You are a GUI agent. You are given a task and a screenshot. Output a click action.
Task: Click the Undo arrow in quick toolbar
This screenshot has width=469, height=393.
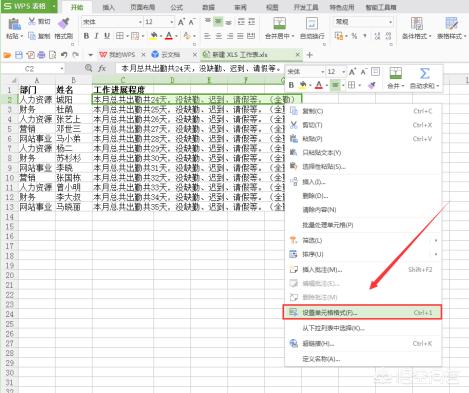click(64, 54)
